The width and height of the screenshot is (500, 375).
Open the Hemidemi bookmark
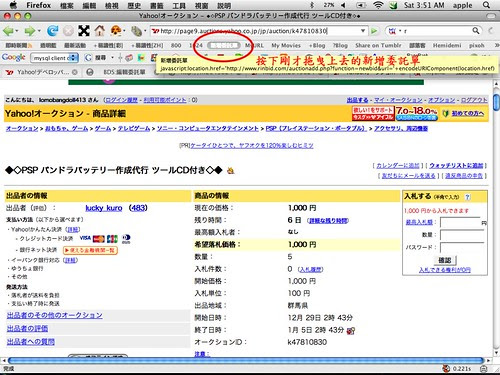(x=447, y=45)
